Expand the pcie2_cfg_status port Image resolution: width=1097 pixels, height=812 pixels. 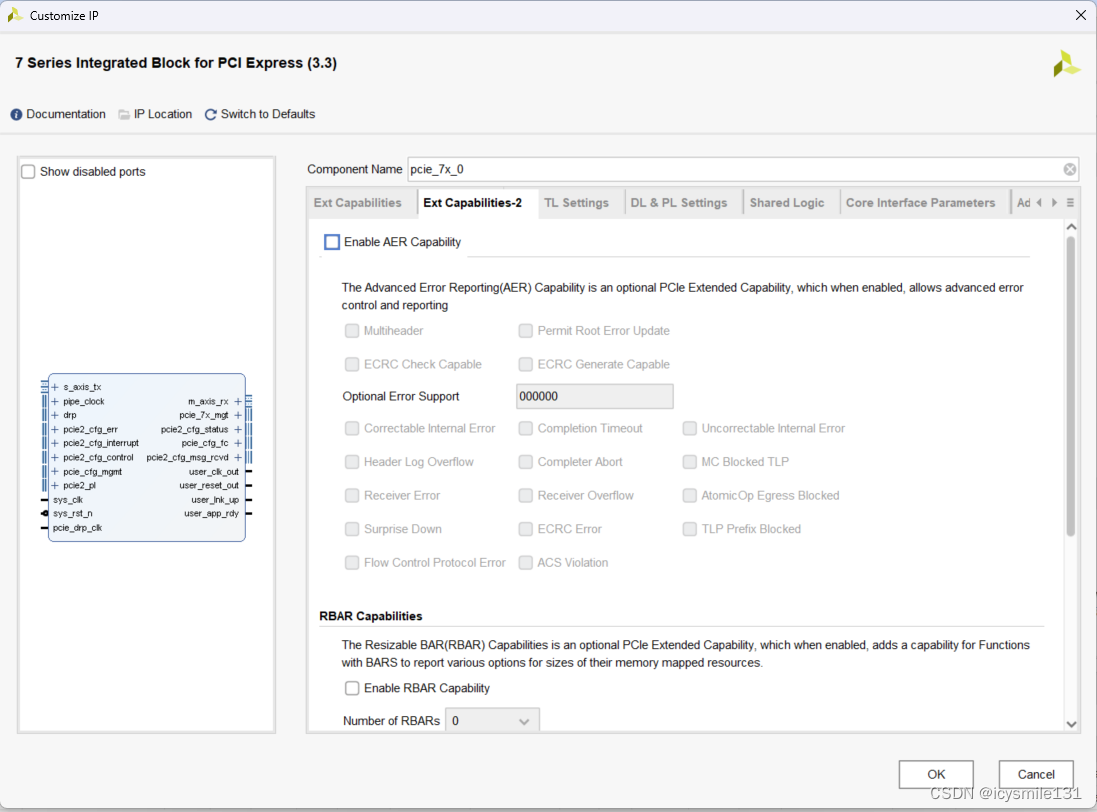click(238, 429)
